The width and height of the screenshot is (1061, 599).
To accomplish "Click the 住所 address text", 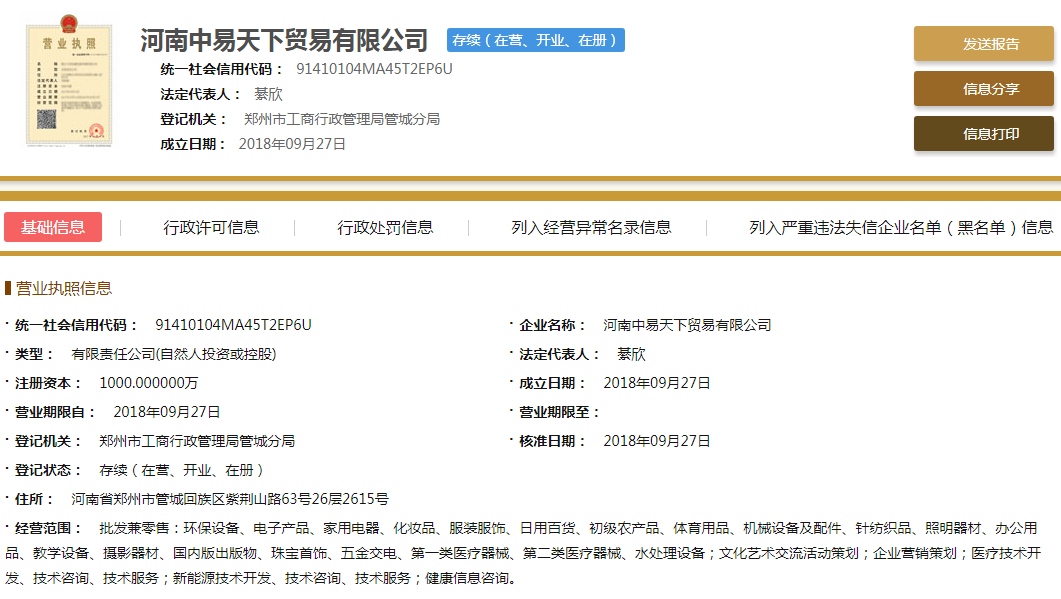I will tap(230, 499).
